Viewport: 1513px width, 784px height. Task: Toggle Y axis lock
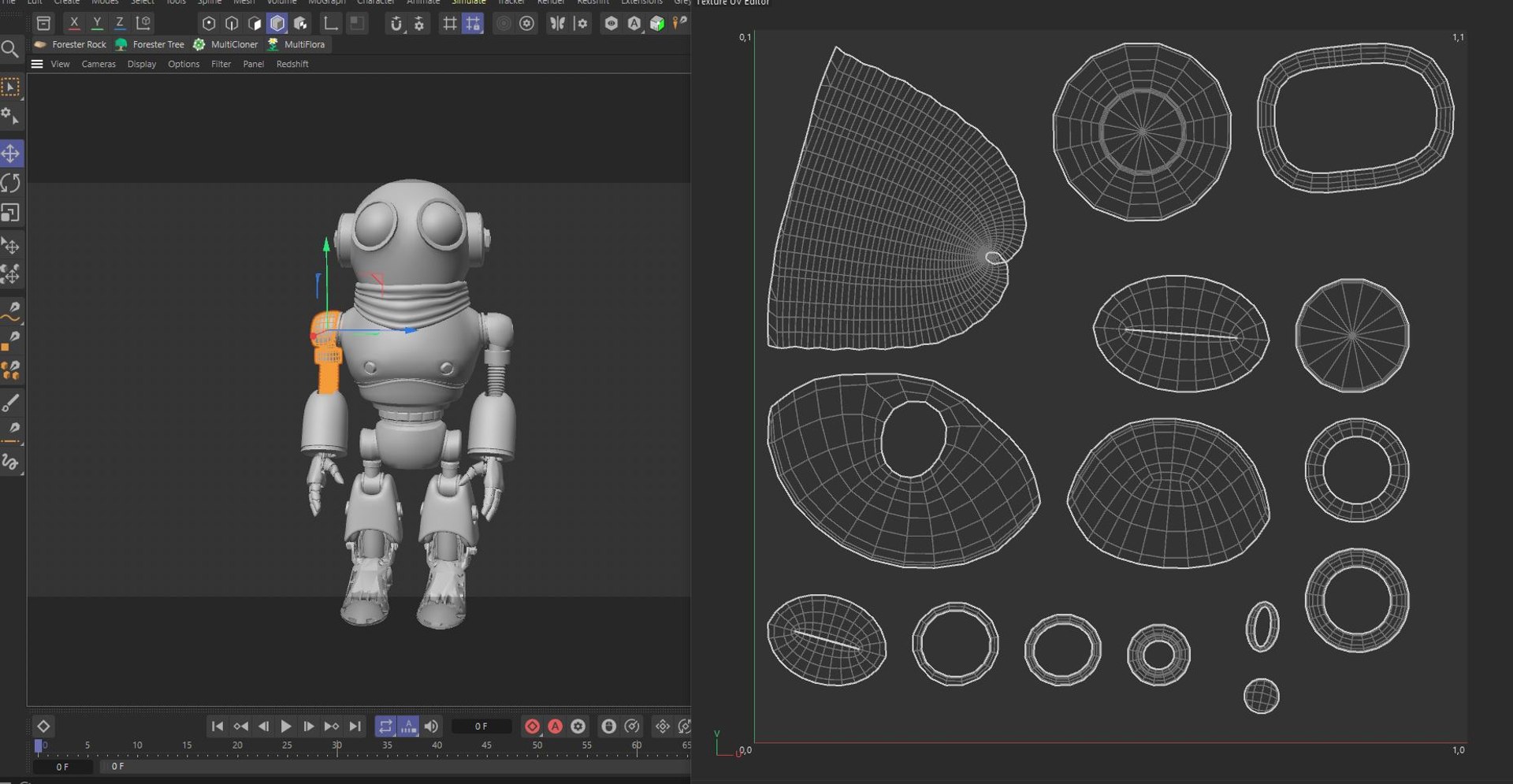97,24
